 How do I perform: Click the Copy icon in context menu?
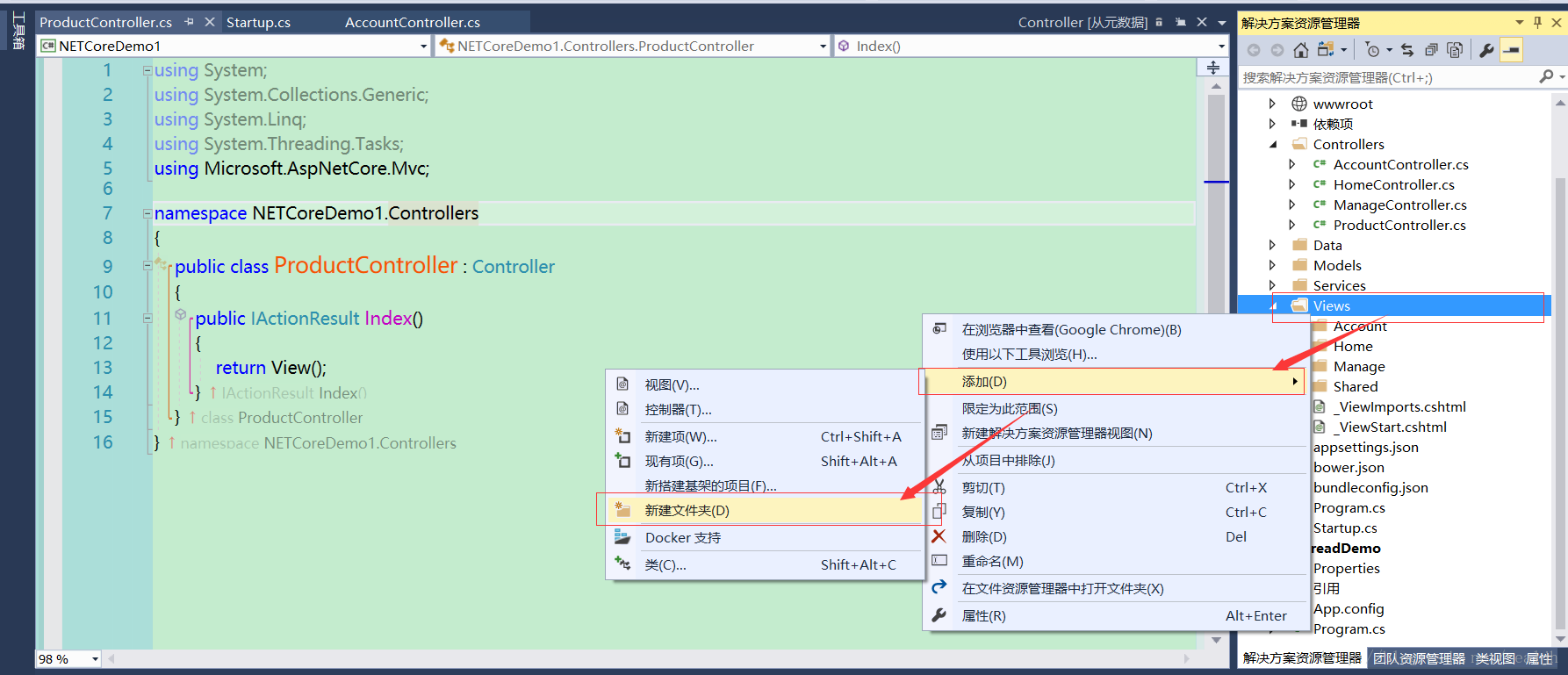[939, 512]
